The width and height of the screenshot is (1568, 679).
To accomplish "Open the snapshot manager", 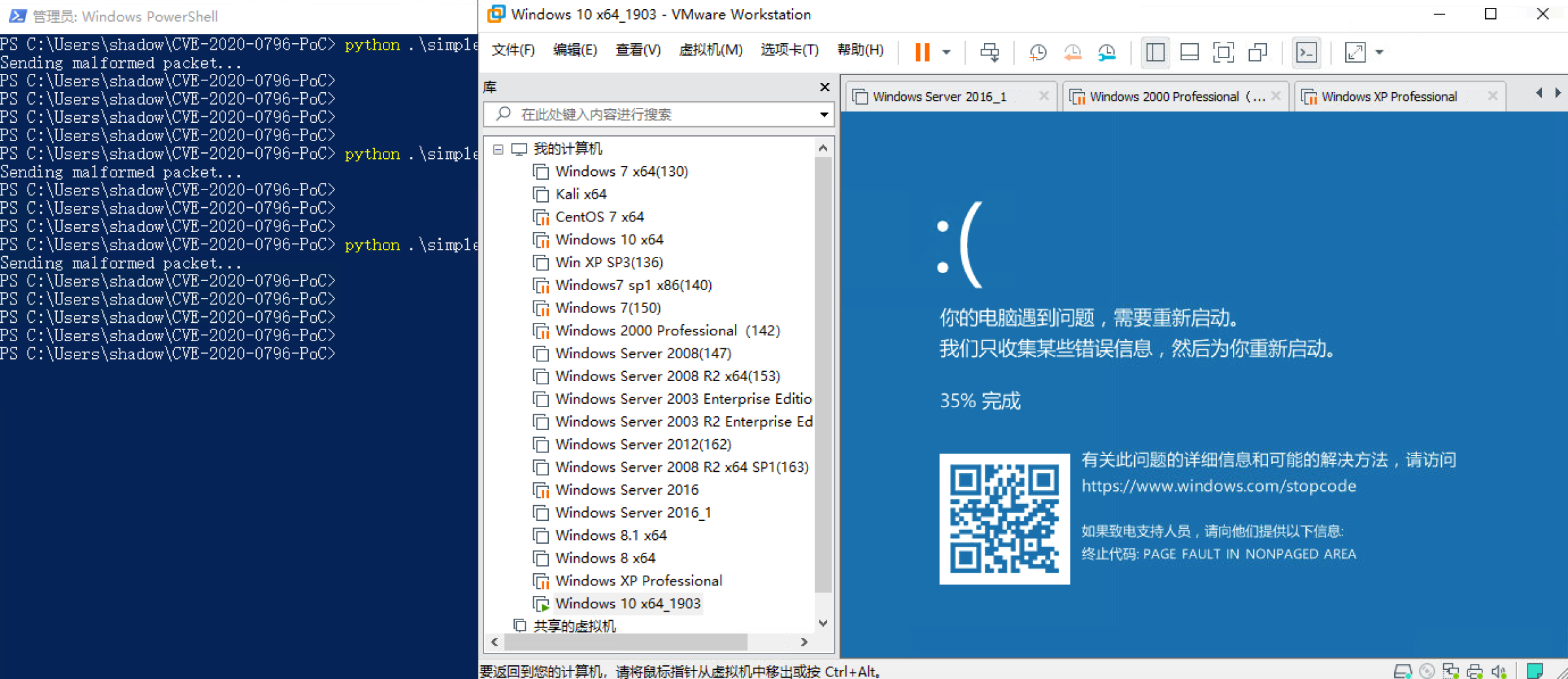I will [1107, 52].
